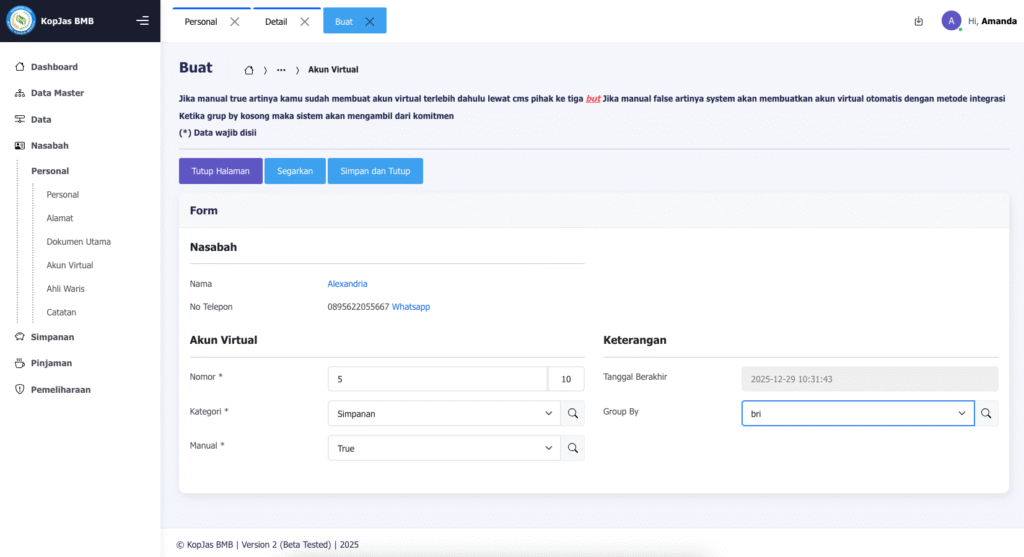
Task: Open the Kategori dropdown showing Simpanan
Action: (444, 413)
